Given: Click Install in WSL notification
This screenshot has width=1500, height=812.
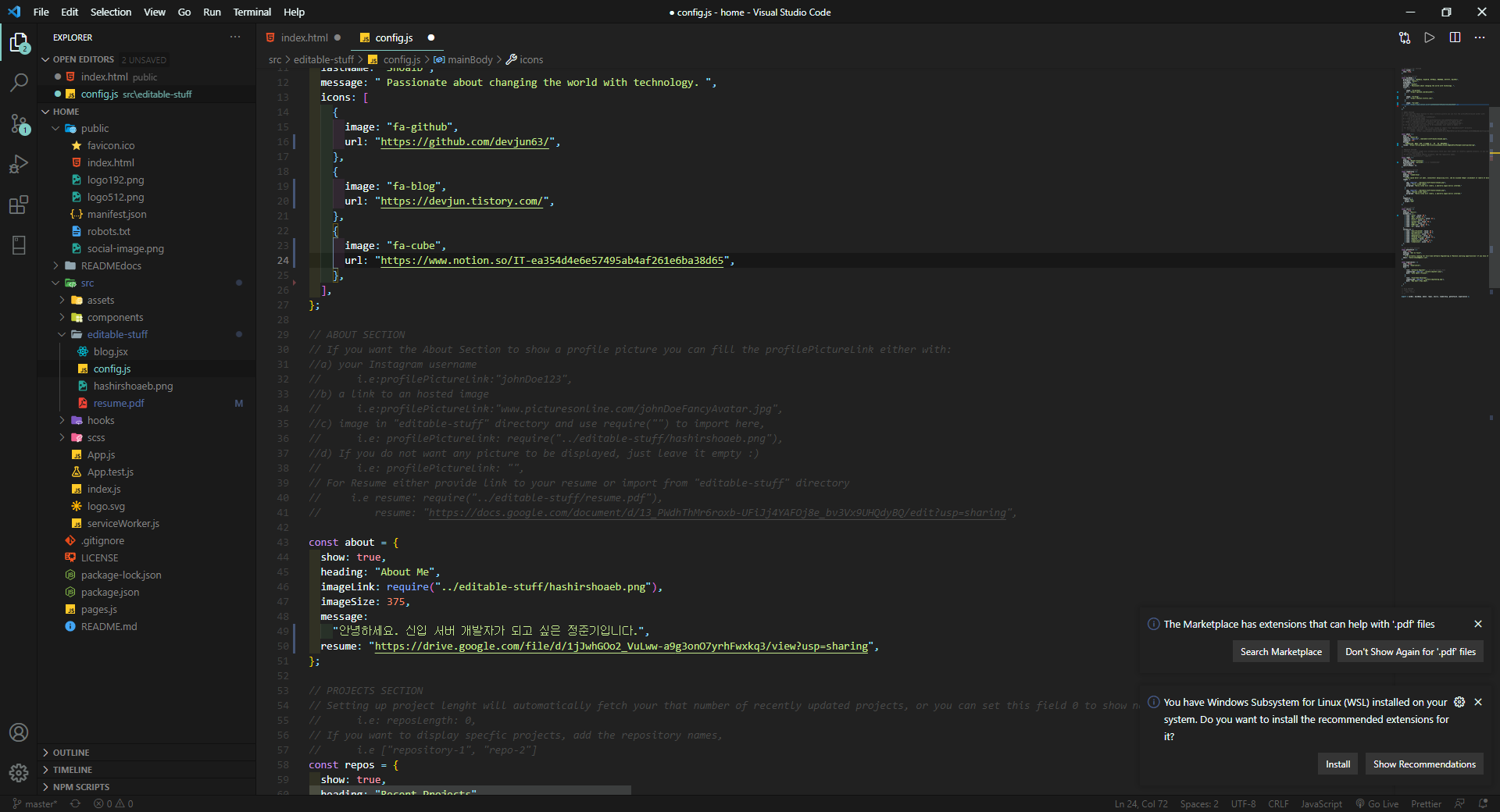Looking at the screenshot, I should (1337, 764).
